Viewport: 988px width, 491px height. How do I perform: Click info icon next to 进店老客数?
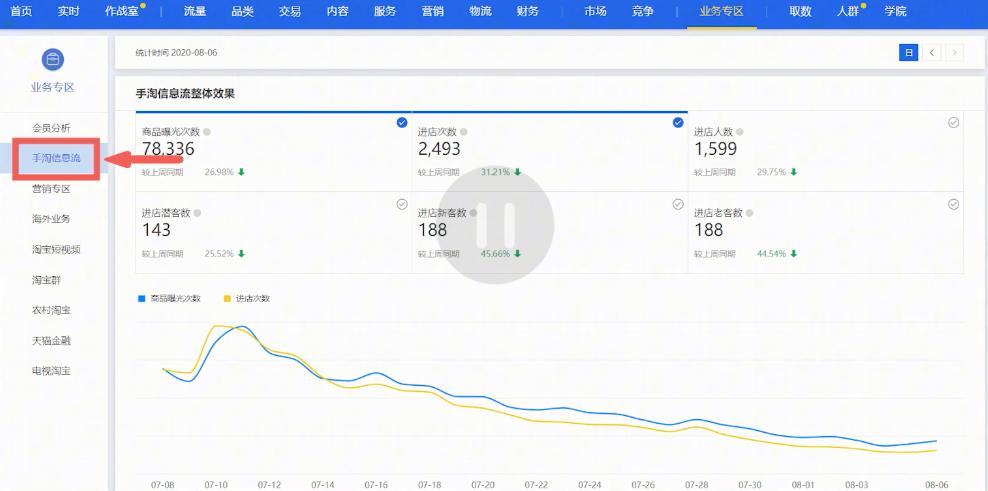tap(750, 213)
